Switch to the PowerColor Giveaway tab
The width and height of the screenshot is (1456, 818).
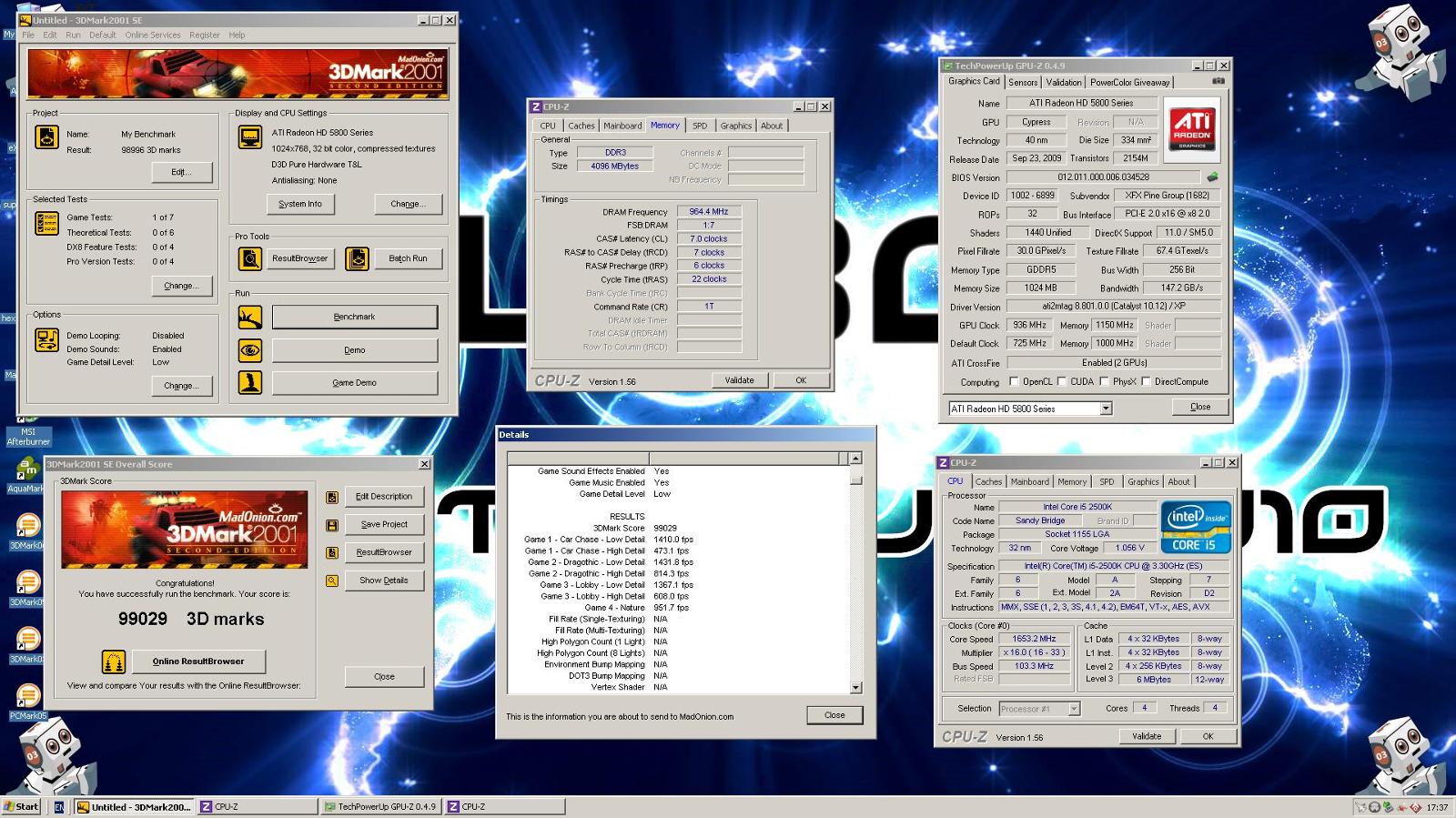(1130, 82)
